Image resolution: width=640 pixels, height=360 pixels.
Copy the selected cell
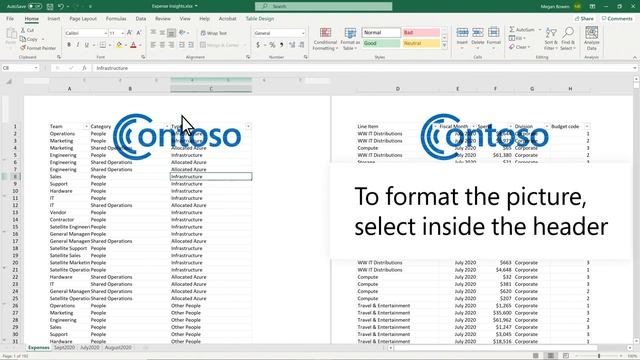[x=29, y=39]
